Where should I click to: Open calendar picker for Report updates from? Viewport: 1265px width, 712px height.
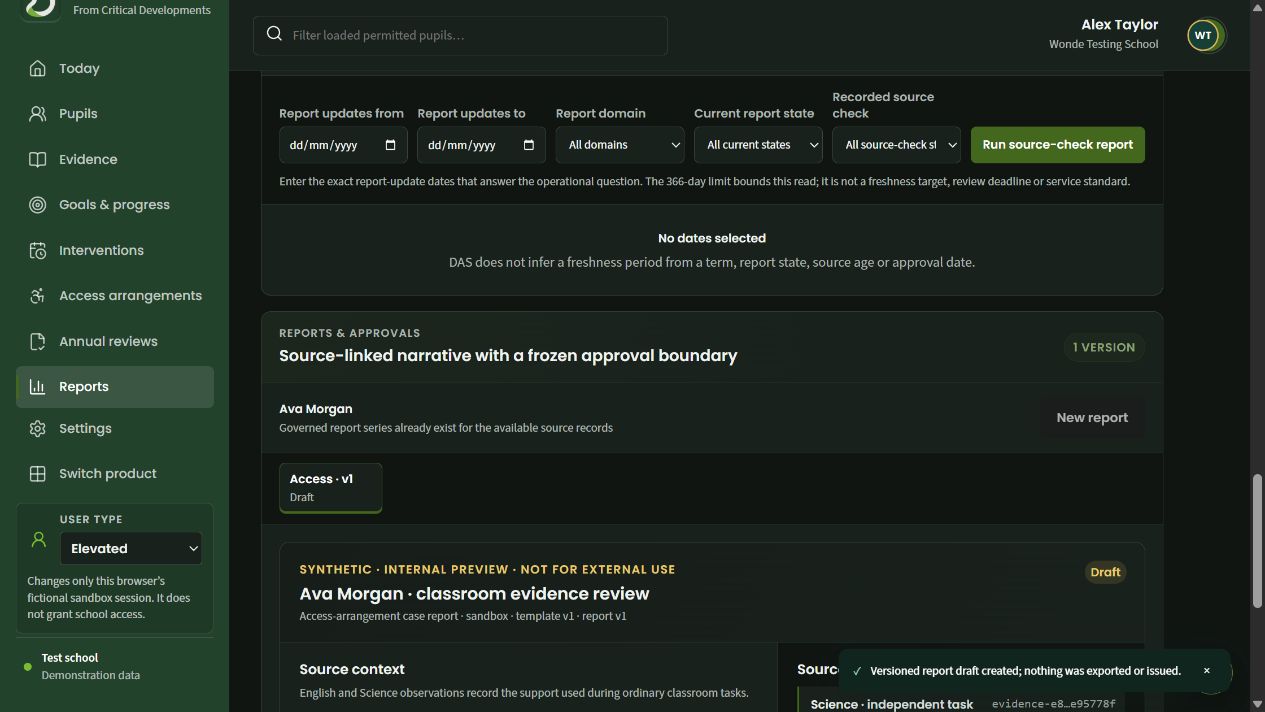390,145
